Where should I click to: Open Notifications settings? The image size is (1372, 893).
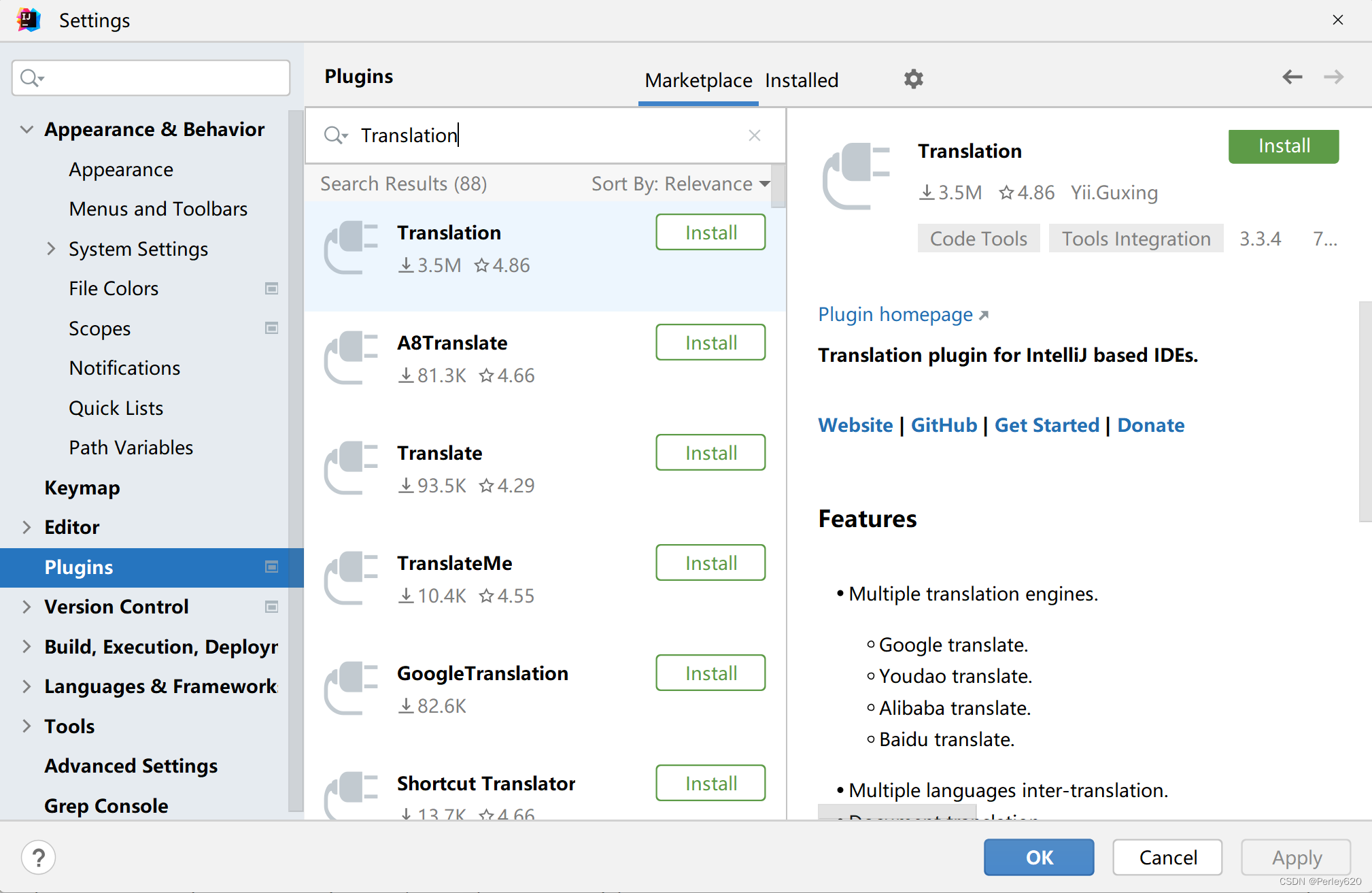click(x=124, y=368)
